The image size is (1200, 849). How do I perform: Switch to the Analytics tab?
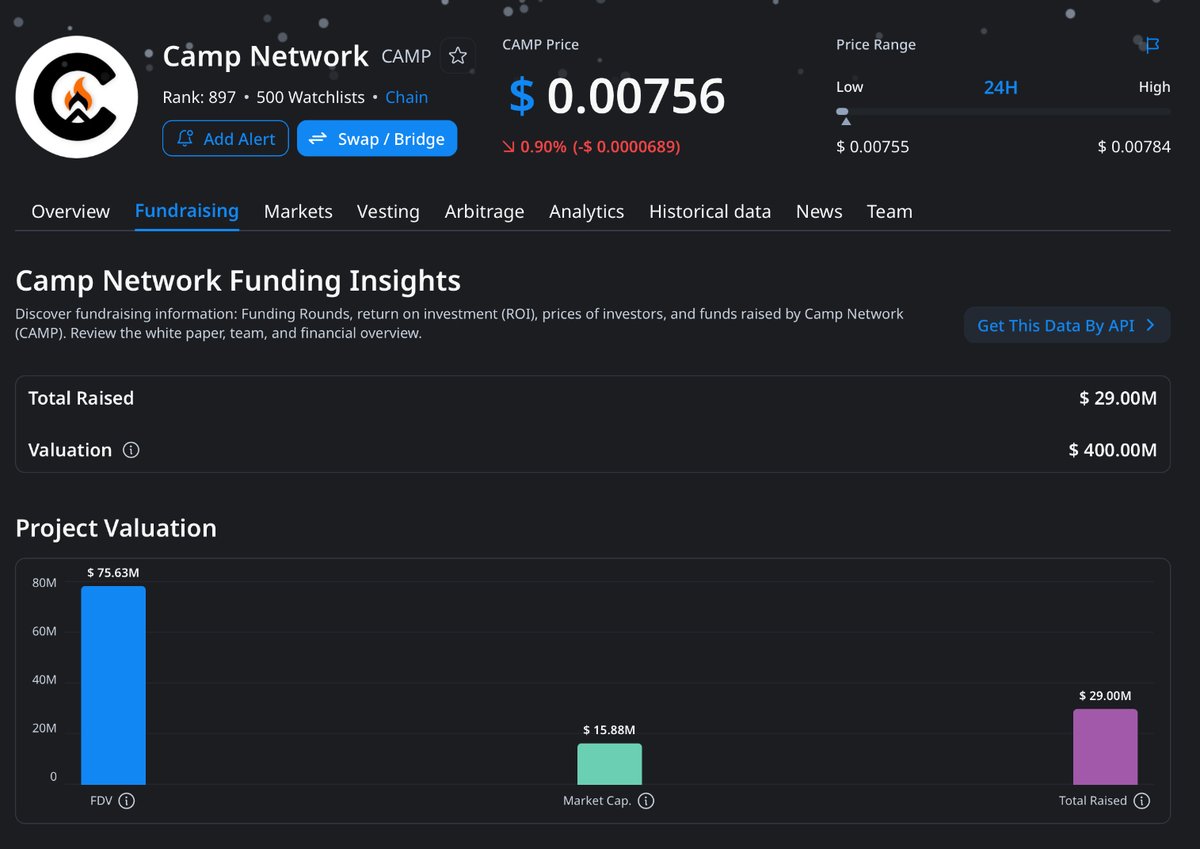click(x=586, y=211)
